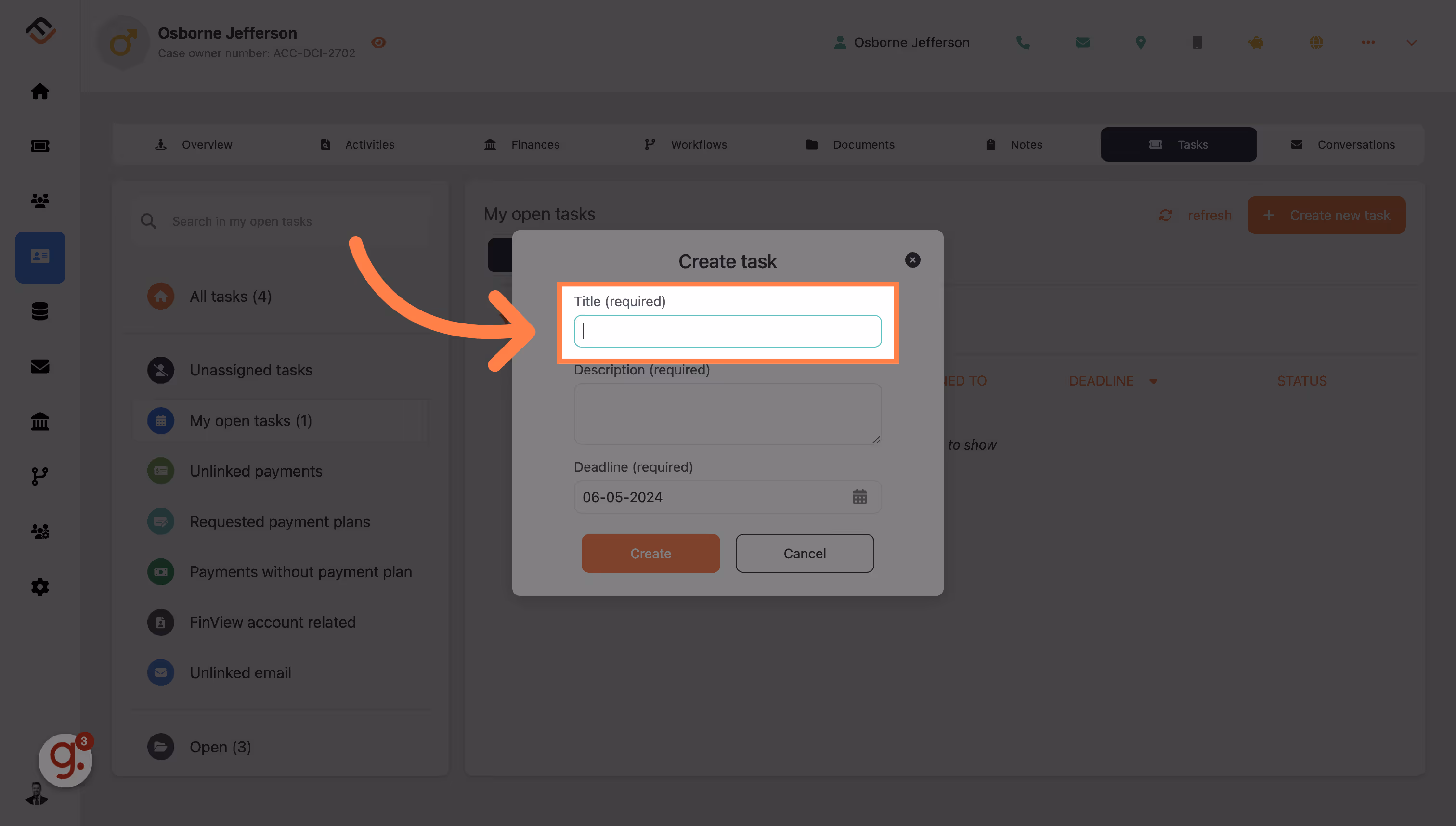This screenshot has height=826, width=1456.
Task: Click the envelope icon in header
Action: click(x=1082, y=42)
